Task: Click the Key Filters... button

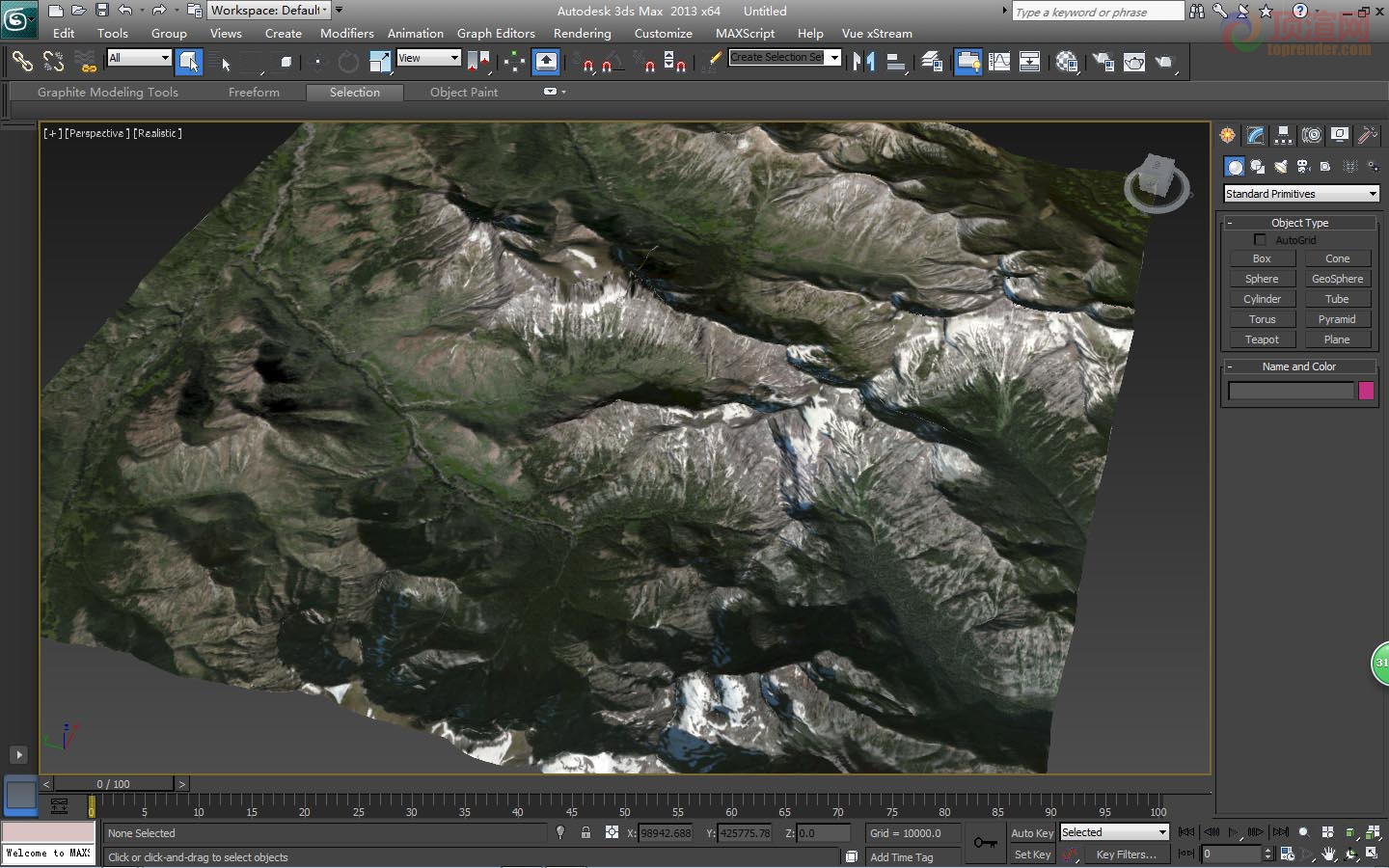Action: 1126,854
